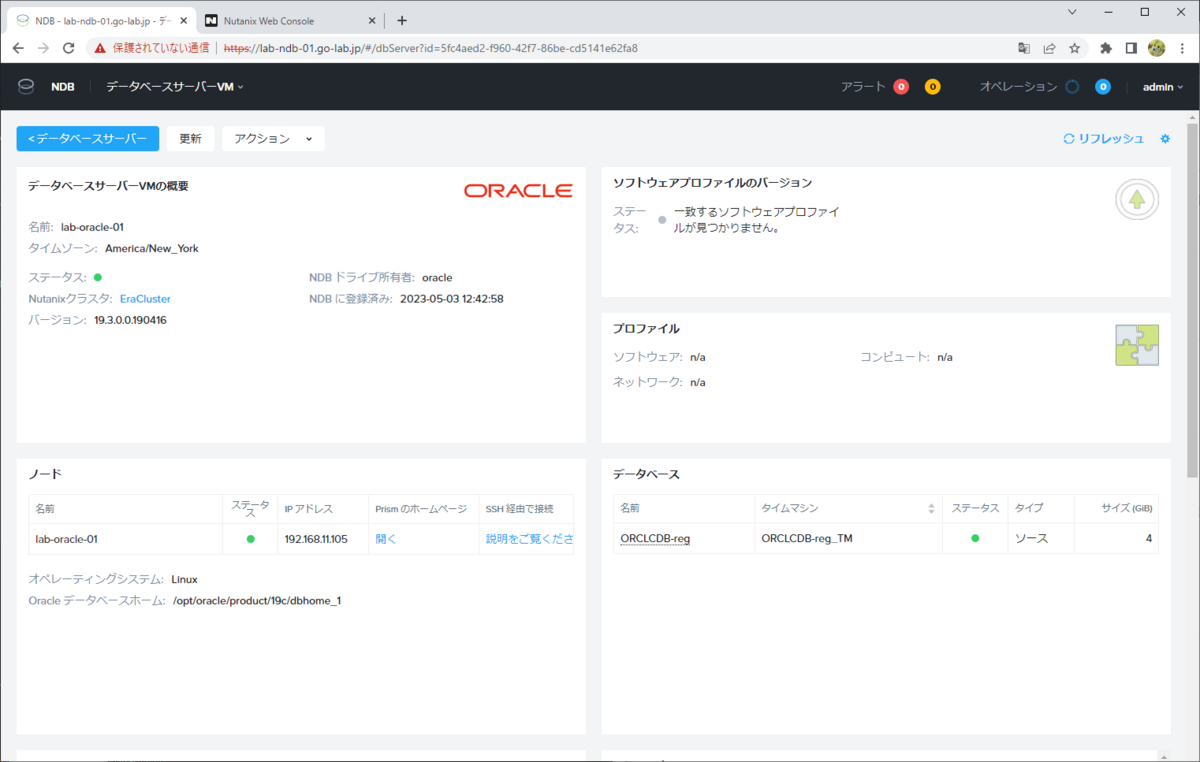The image size is (1200, 762).
Task: Open the blue operations count badge
Action: tap(1103, 87)
